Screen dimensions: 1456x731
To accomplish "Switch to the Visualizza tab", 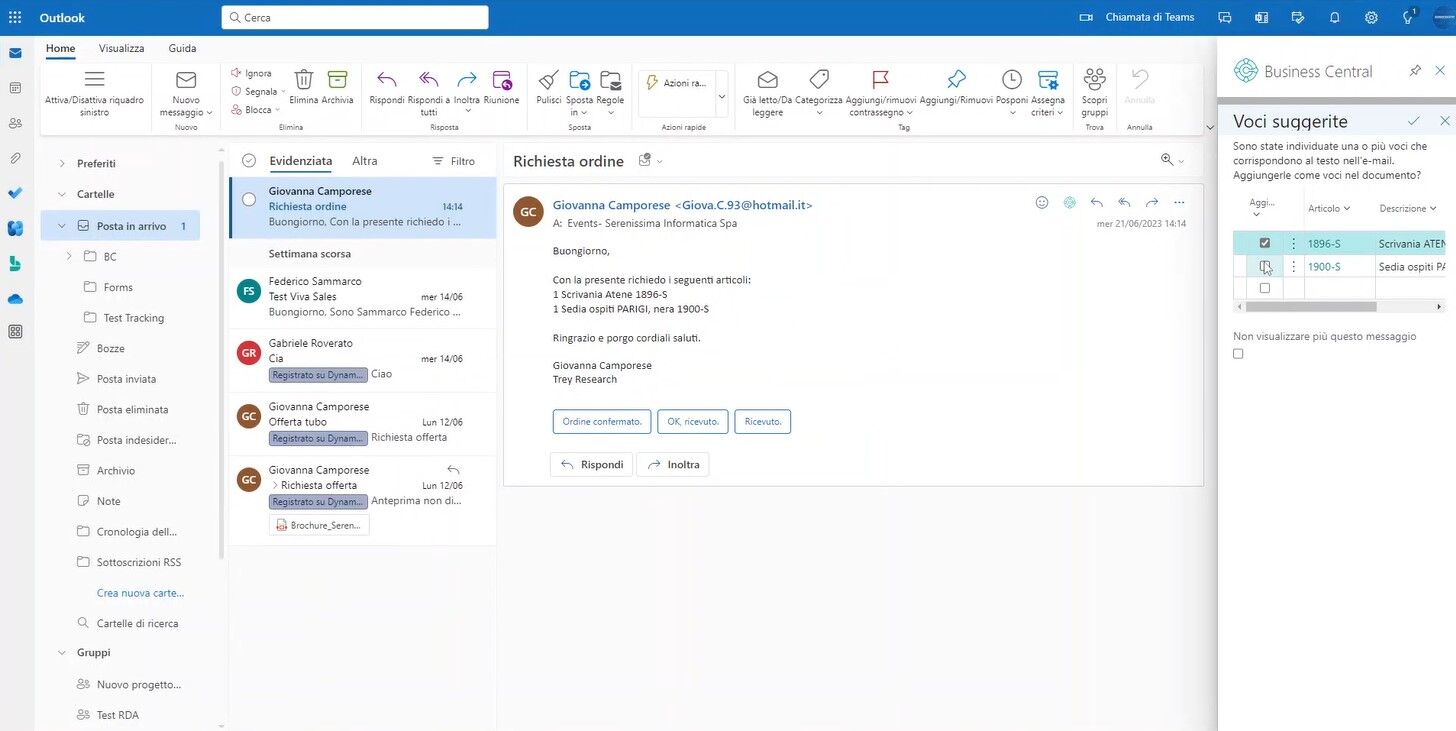I will (x=121, y=47).
